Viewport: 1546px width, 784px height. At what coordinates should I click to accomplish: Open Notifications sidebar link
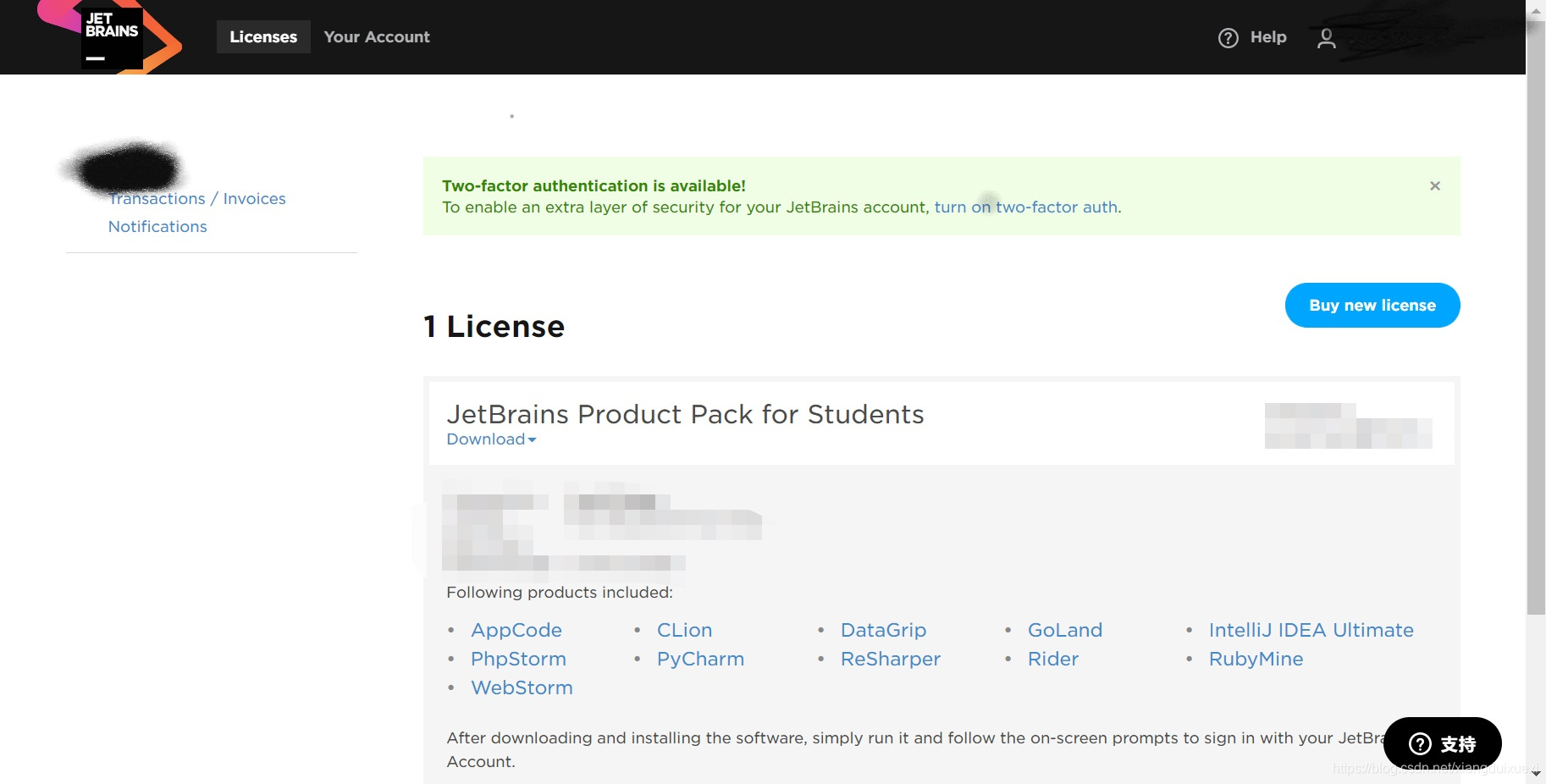157,227
